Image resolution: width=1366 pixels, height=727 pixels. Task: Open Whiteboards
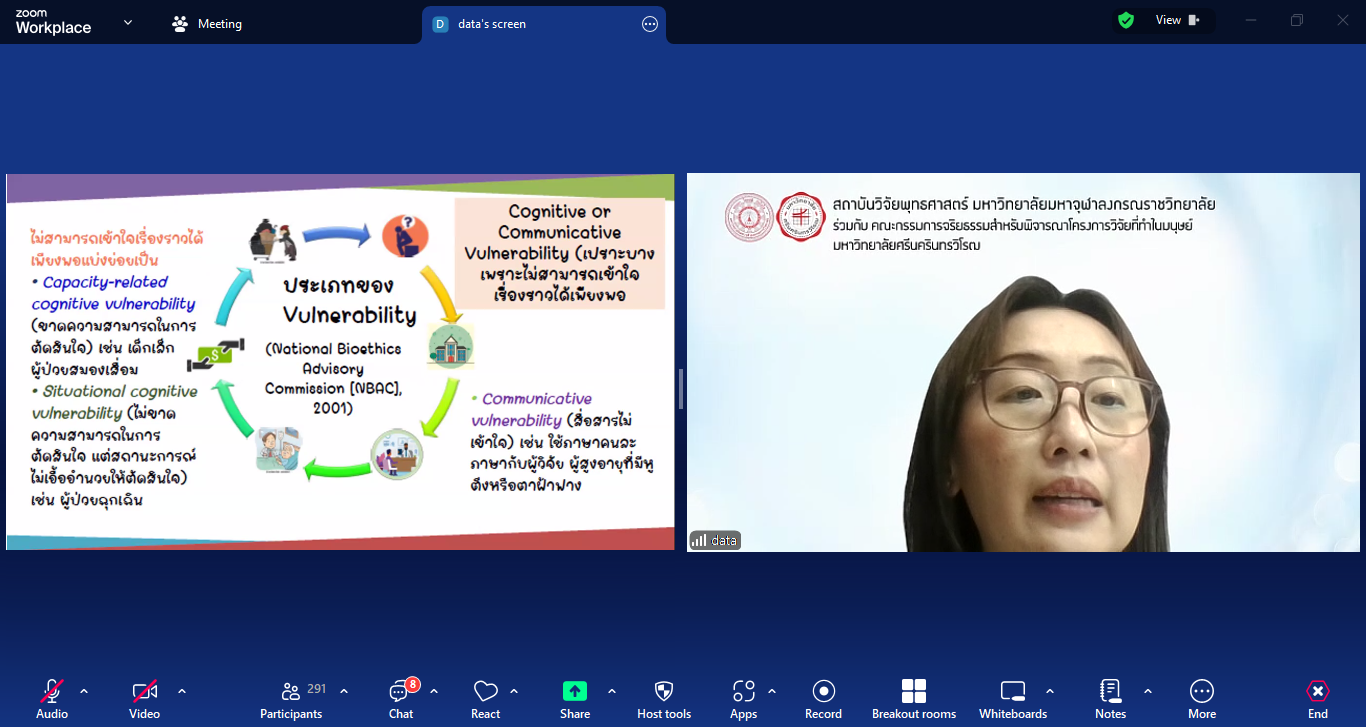[1013, 692]
